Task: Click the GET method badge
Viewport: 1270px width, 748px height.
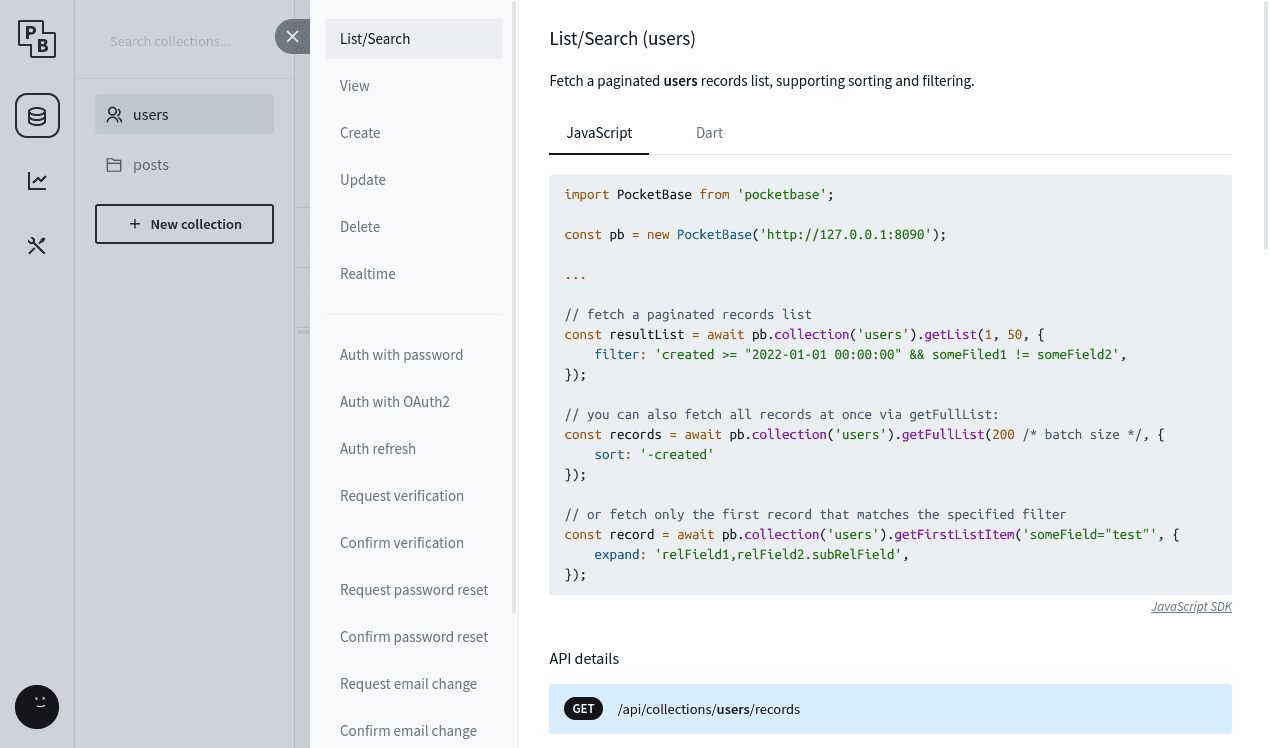Action: coord(584,709)
